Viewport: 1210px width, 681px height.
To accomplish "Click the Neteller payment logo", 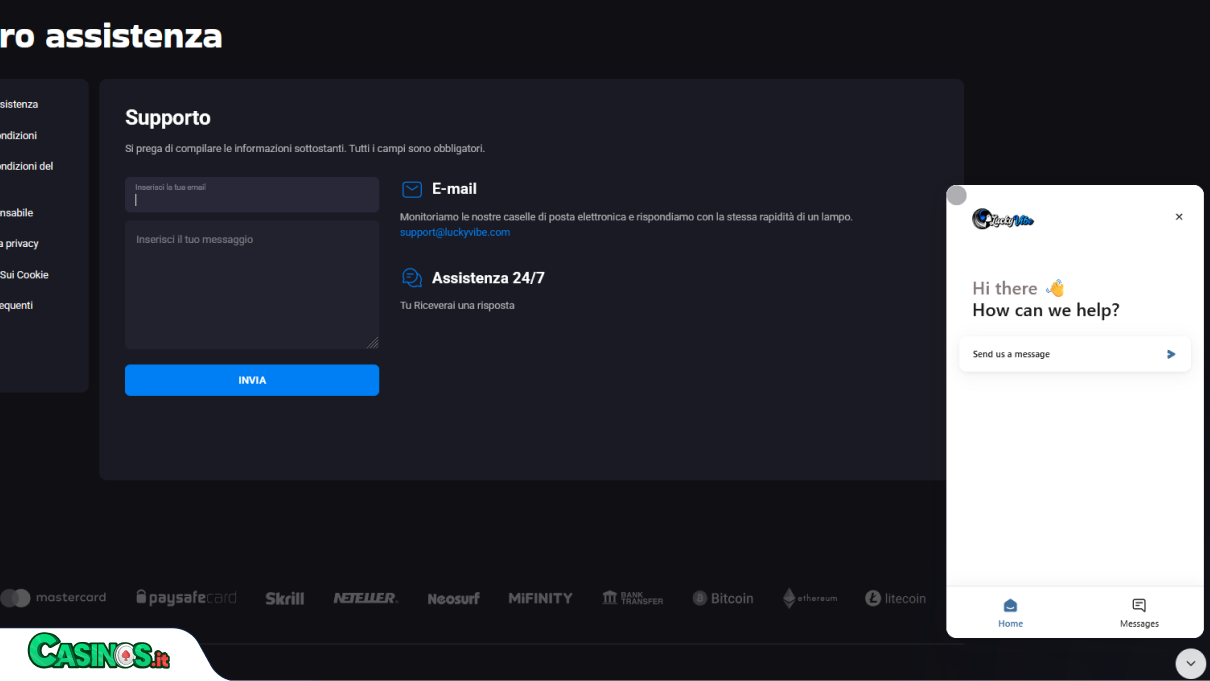I will click(x=365, y=598).
